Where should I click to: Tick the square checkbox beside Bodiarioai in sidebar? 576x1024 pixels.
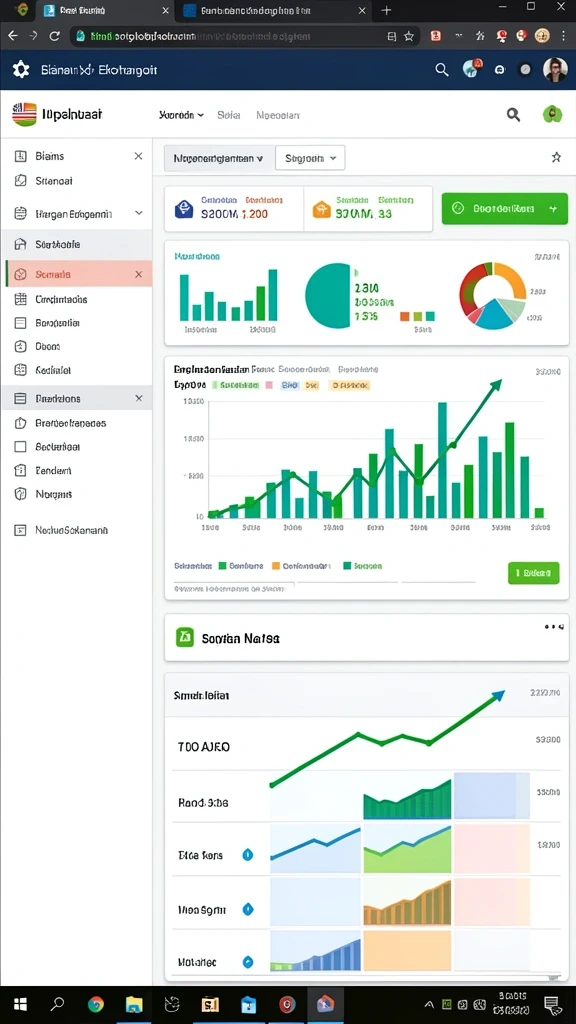(20, 447)
